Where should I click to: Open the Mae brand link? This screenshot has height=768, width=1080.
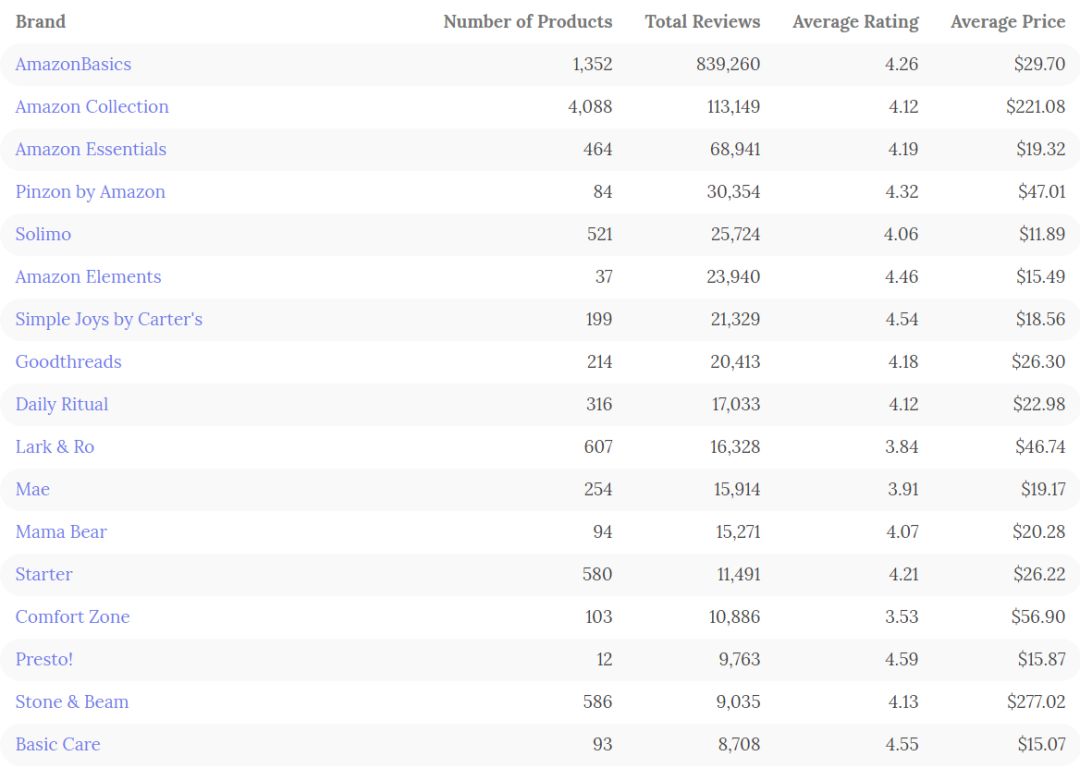click(x=32, y=490)
